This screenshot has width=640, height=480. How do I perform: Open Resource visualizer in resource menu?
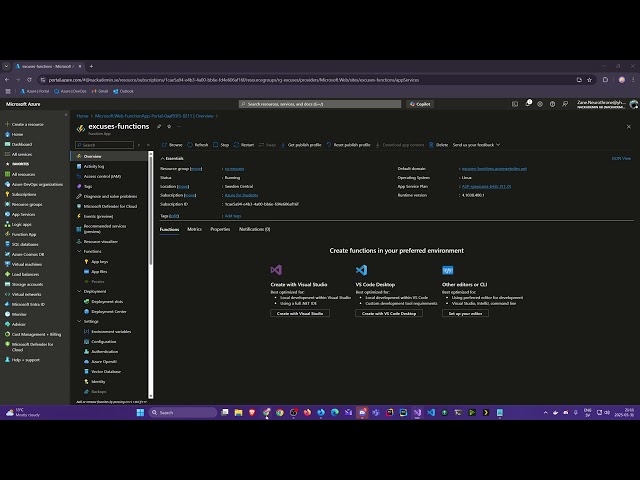(x=97, y=241)
